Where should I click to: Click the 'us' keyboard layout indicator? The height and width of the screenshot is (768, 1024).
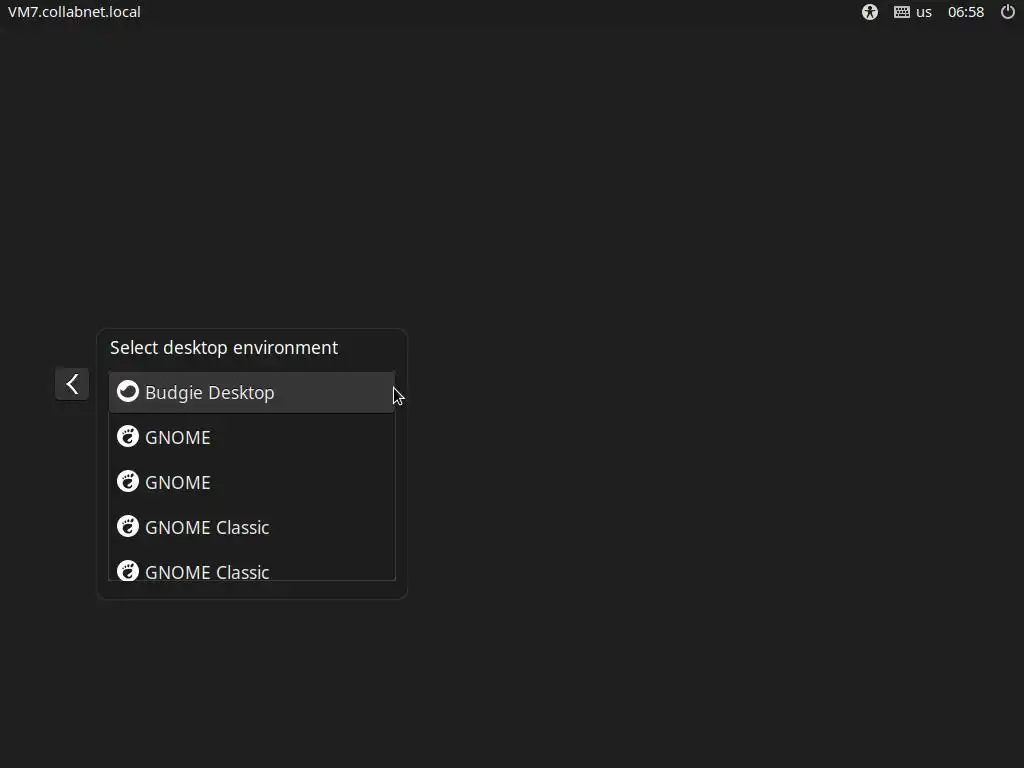[x=923, y=12]
